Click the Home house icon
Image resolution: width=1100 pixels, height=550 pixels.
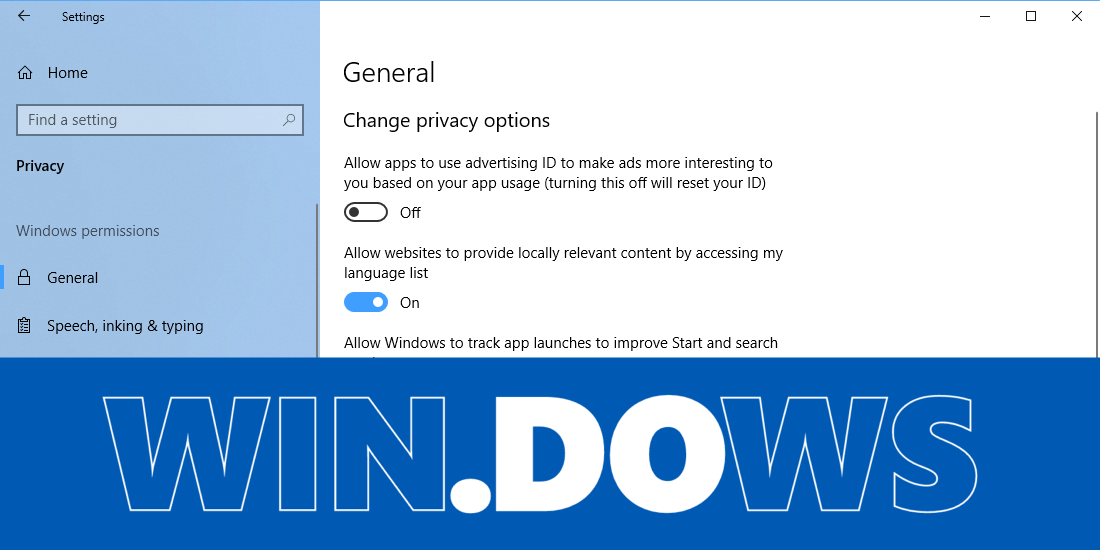tap(25, 73)
